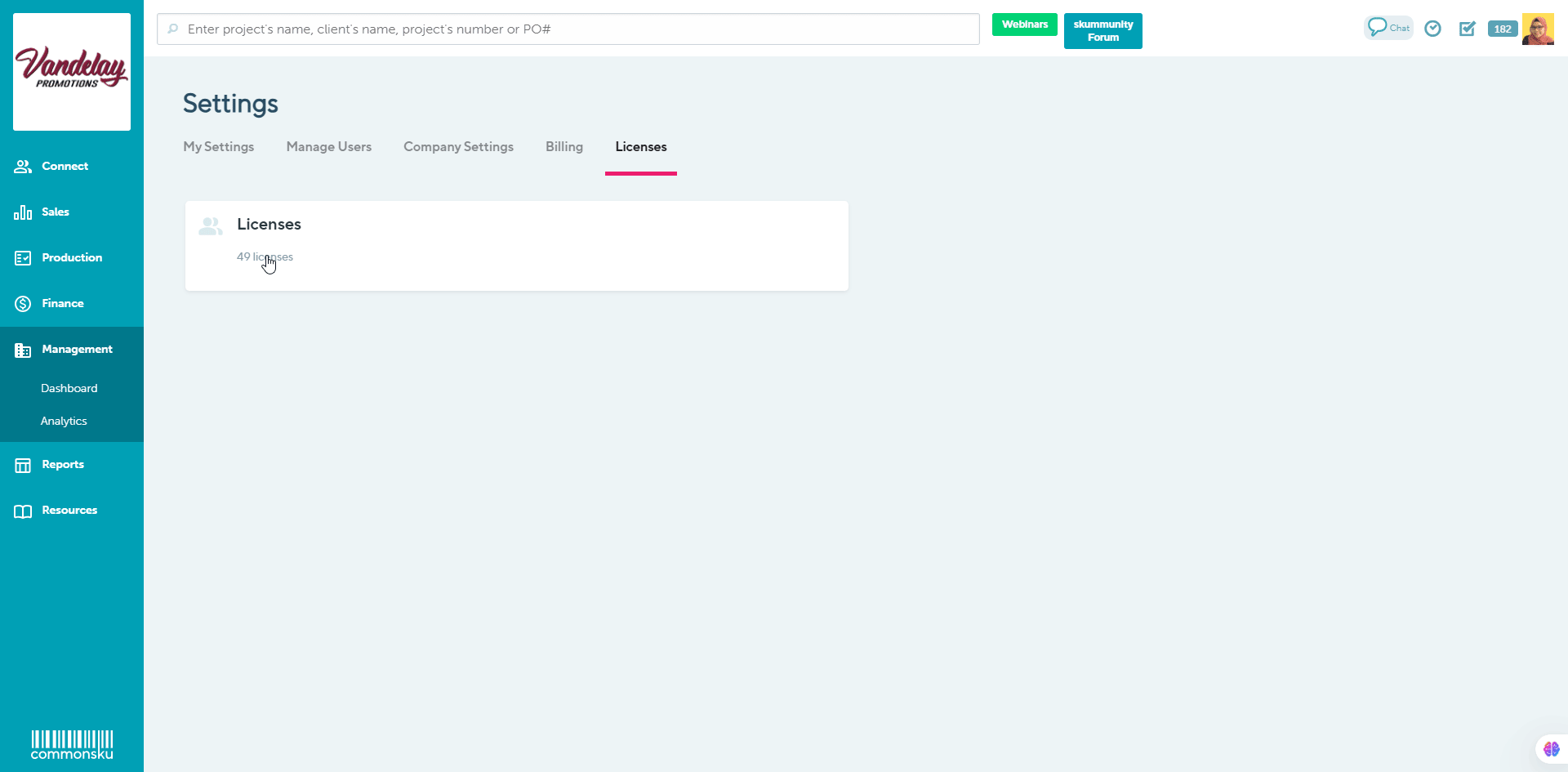Open the Finance sidebar menu
Screen dimensions: 1568x772
coord(62,303)
